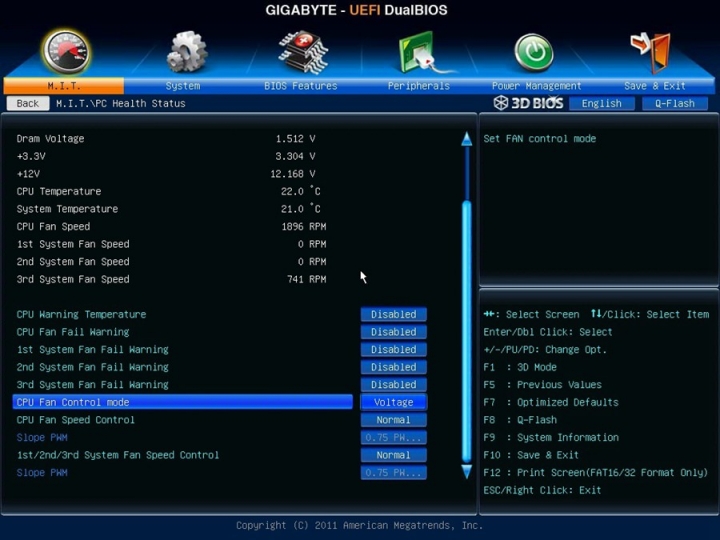720x540 pixels.
Task: Click the F5 Previous Values hint
Action: [x=542, y=385]
